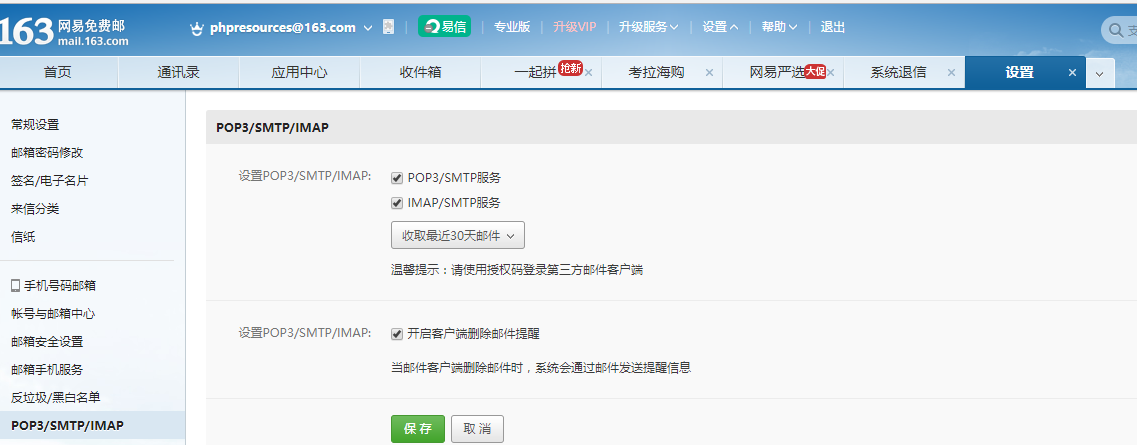Close the 考拉海购 tab
Image resolution: width=1137 pixels, height=445 pixels.
(709, 73)
